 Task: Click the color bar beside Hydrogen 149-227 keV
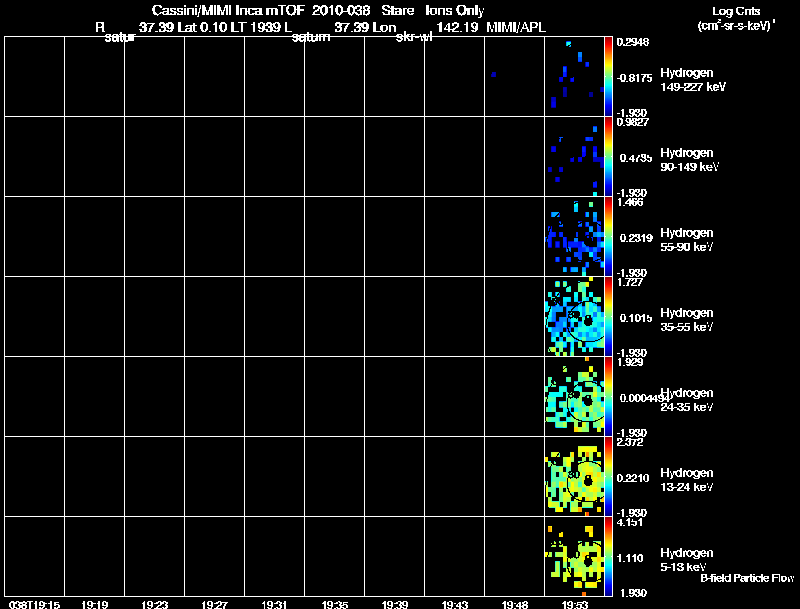[608, 77]
